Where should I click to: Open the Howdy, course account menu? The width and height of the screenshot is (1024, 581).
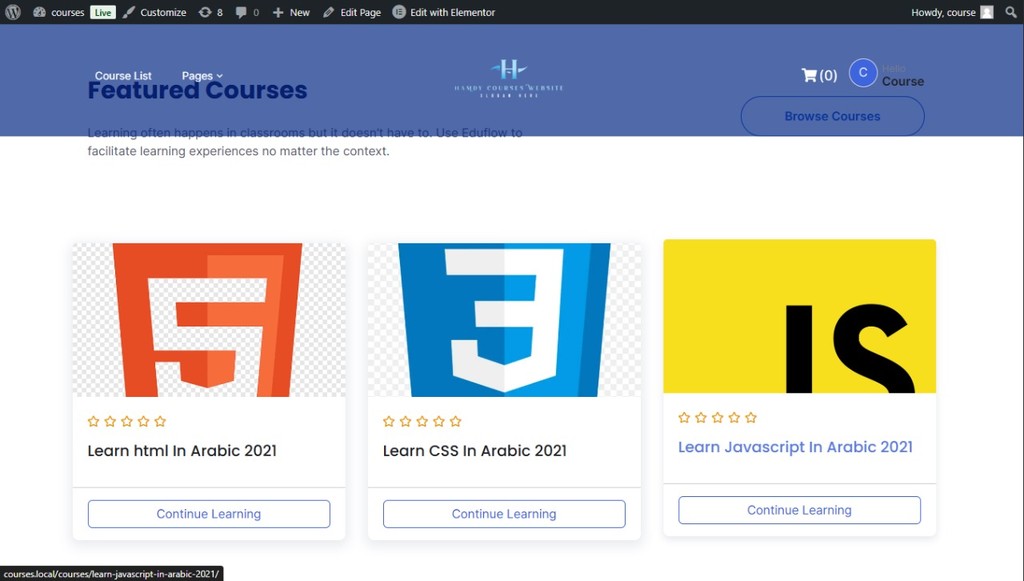point(952,12)
